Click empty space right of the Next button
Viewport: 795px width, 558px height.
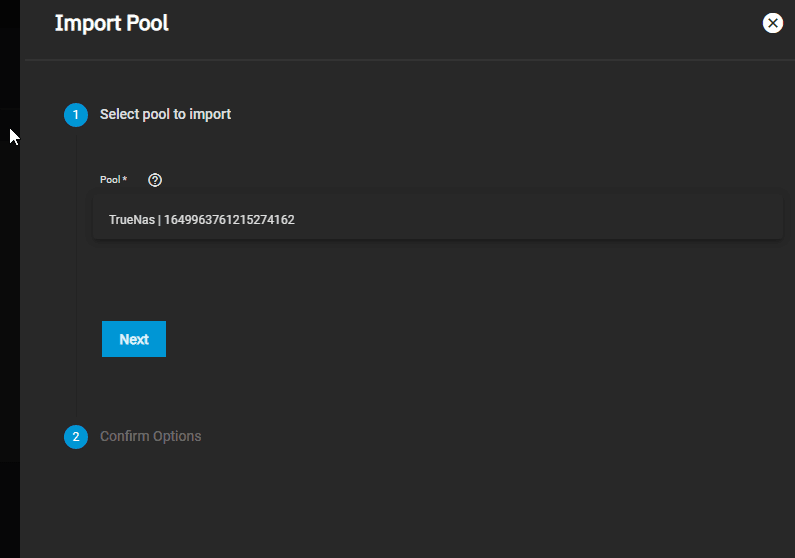pyautogui.click(x=456, y=339)
